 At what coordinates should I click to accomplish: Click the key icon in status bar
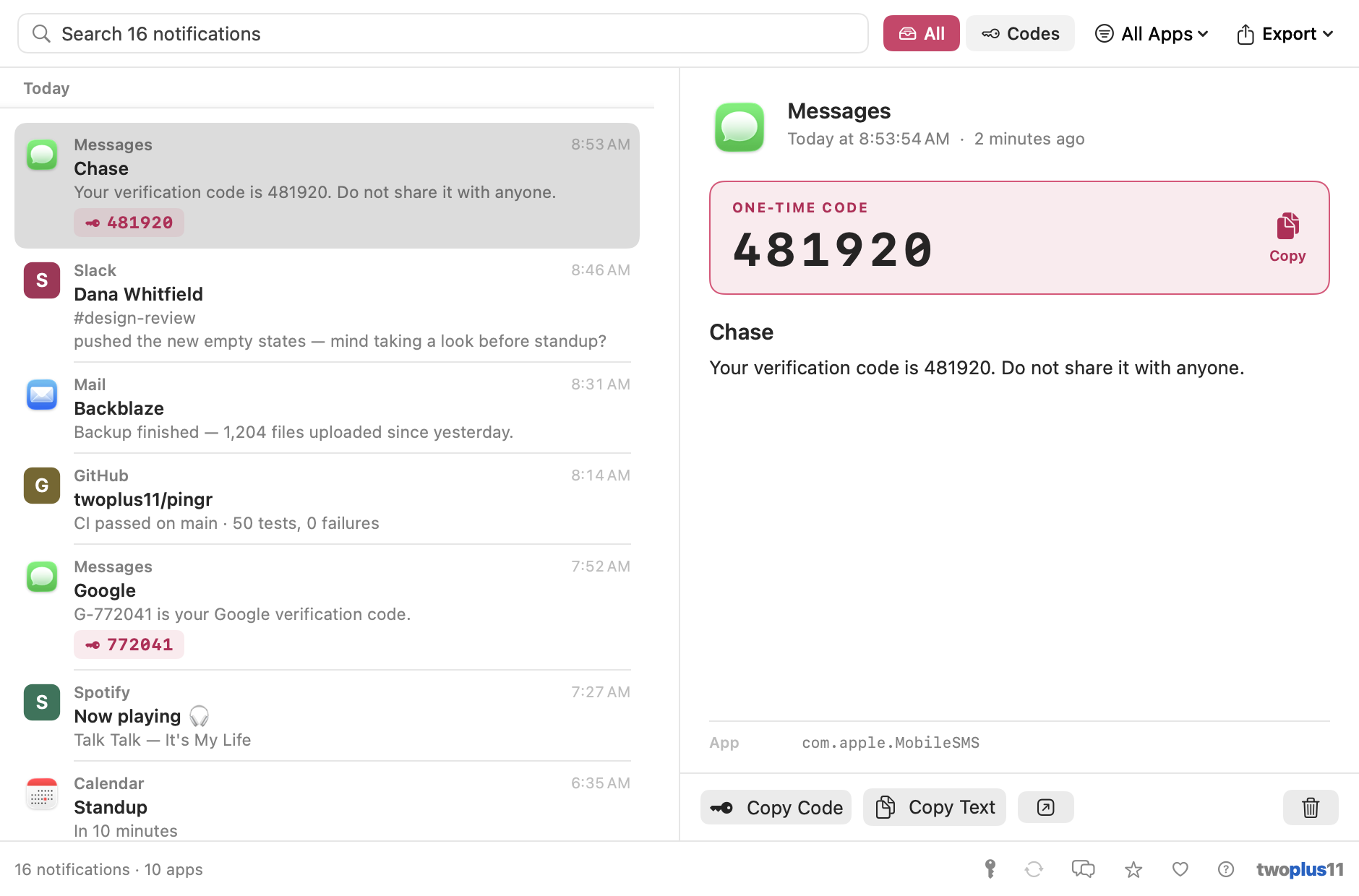click(990, 869)
